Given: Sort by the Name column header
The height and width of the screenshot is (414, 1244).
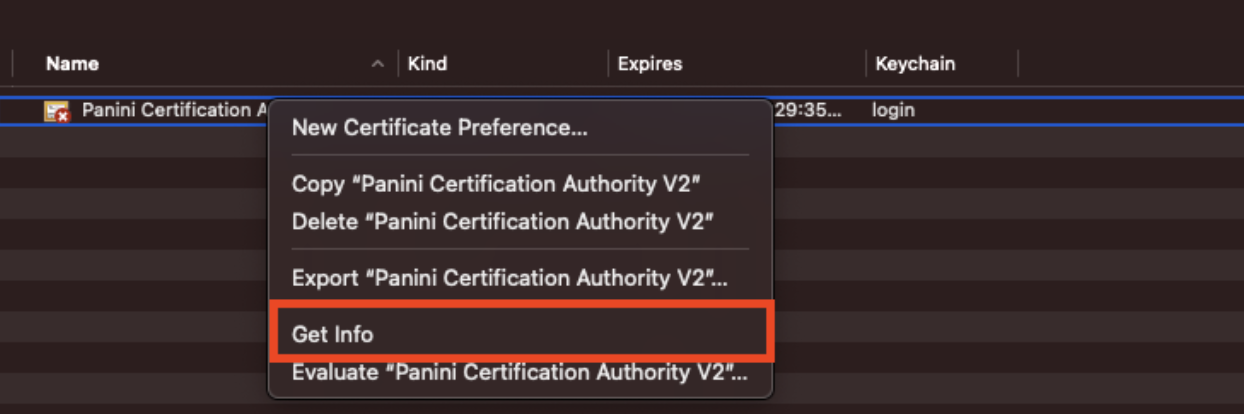Looking at the screenshot, I should click(73, 64).
